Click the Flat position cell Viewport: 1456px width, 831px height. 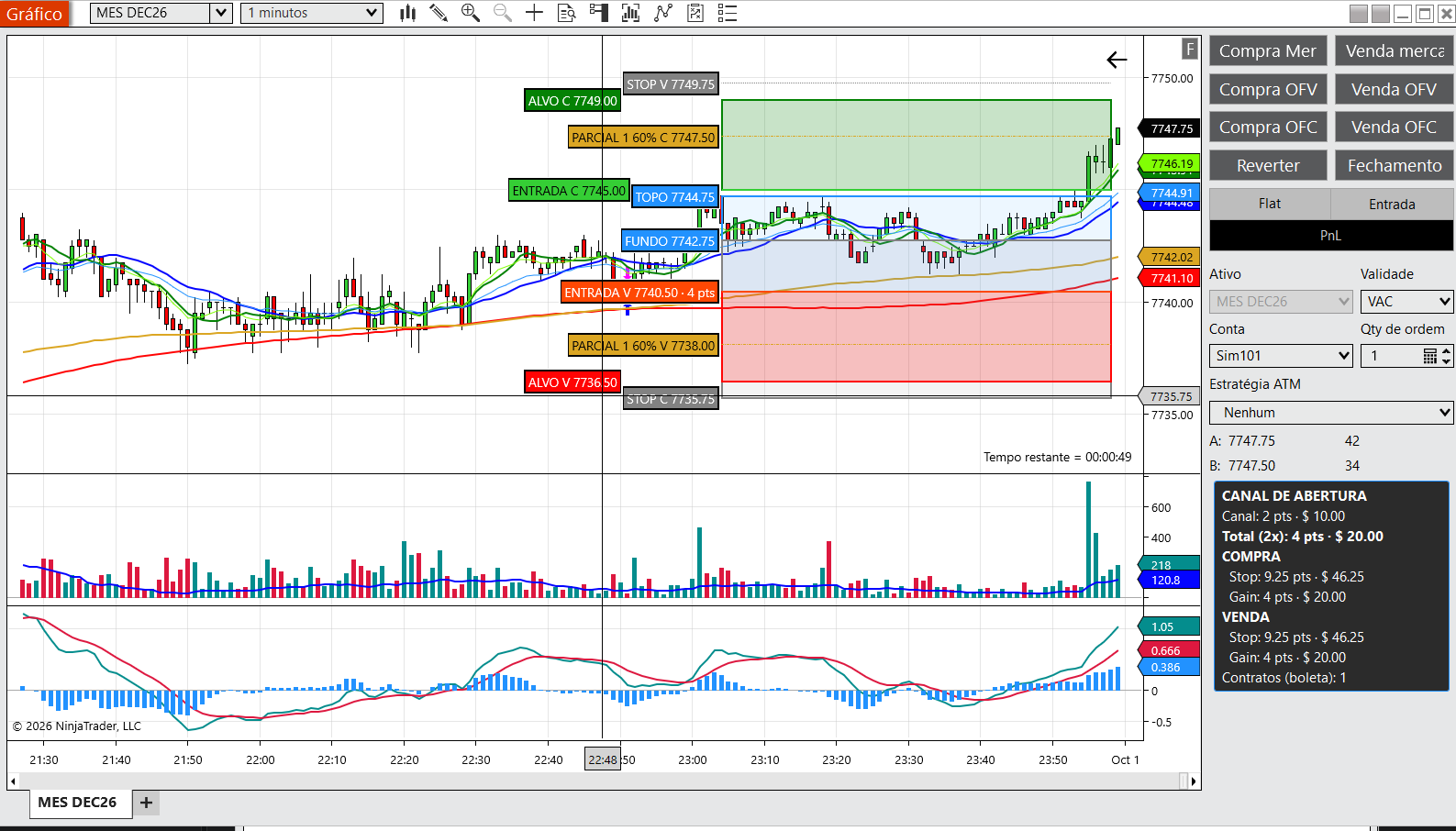[1270, 204]
